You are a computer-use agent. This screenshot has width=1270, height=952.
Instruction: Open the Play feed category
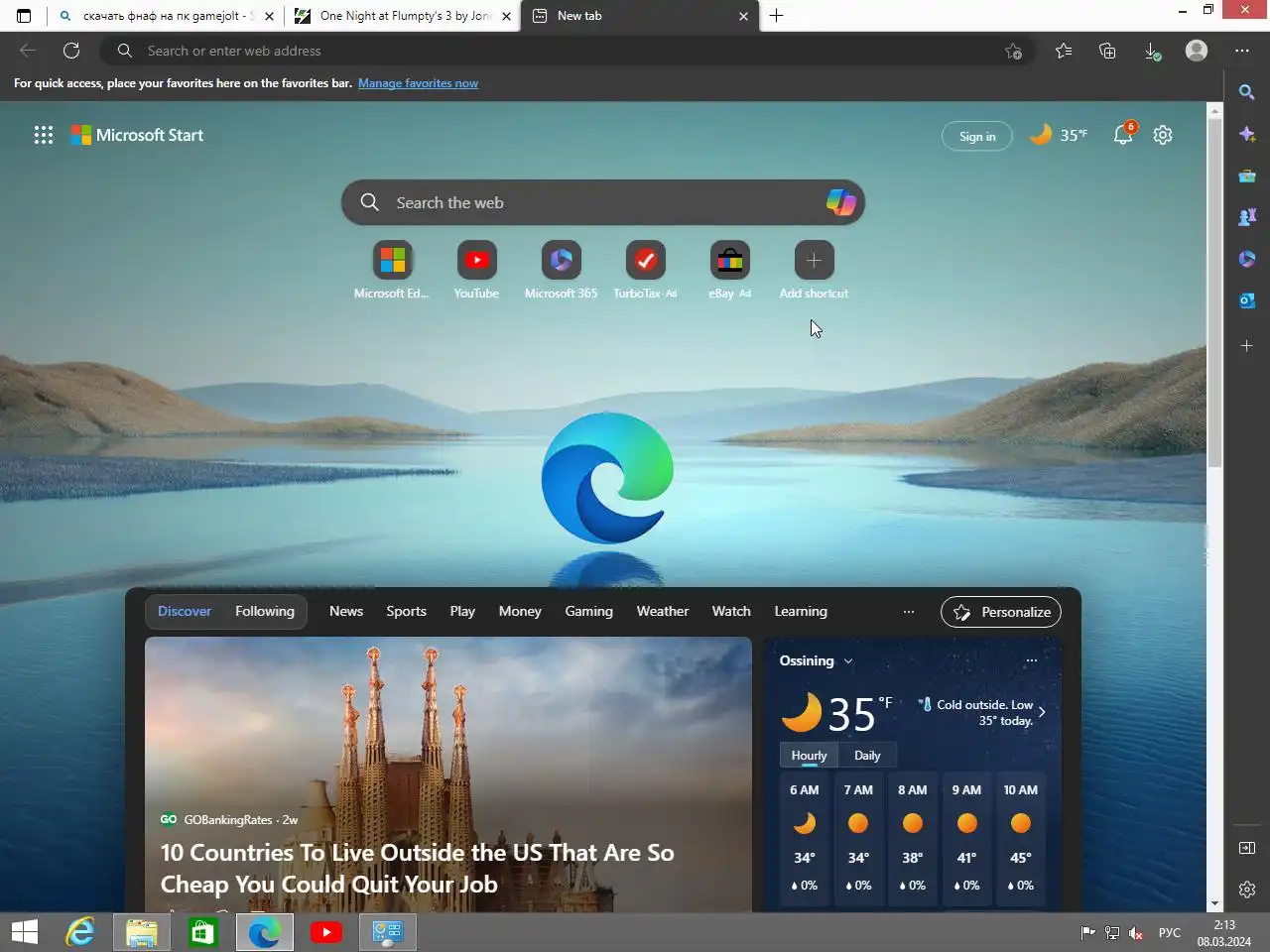[x=462, y=611]
